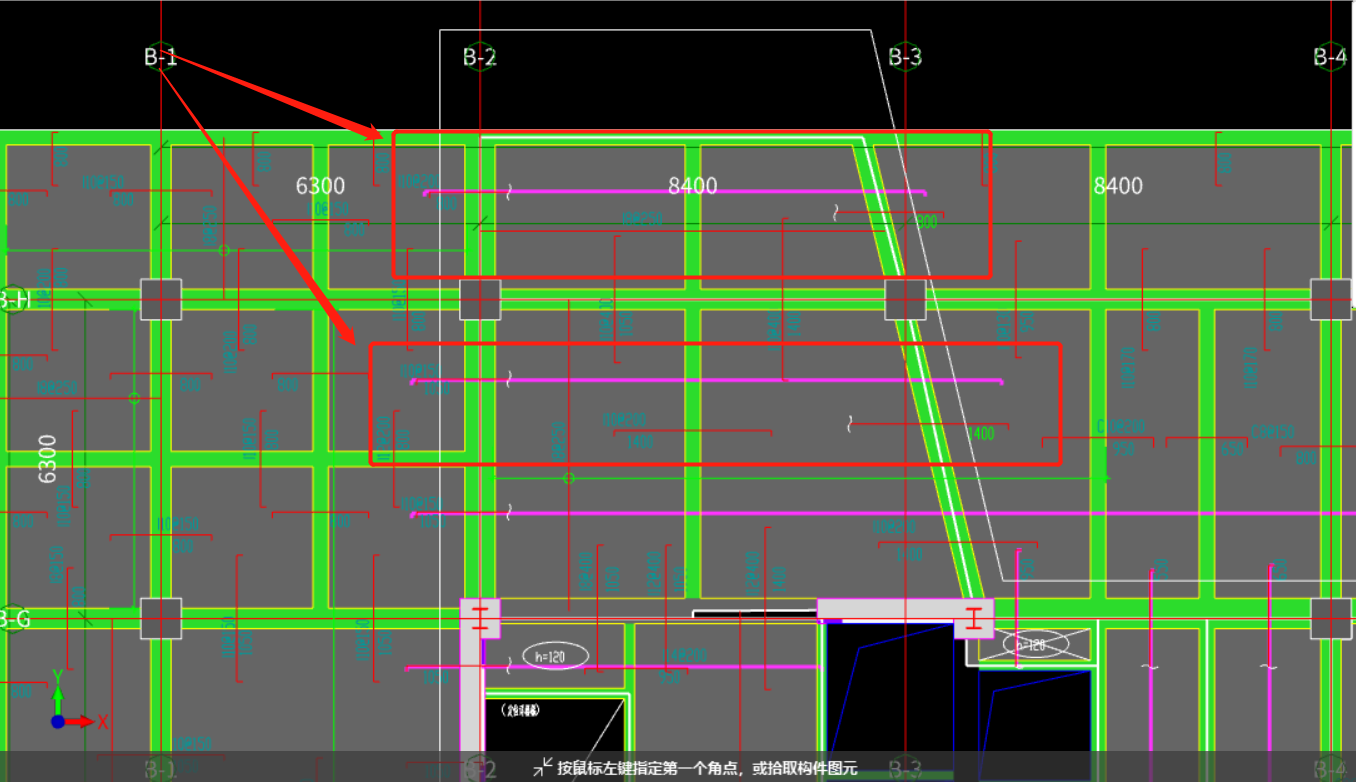Pick the long magenta rebar line extending past B-4

pos(882,514)
